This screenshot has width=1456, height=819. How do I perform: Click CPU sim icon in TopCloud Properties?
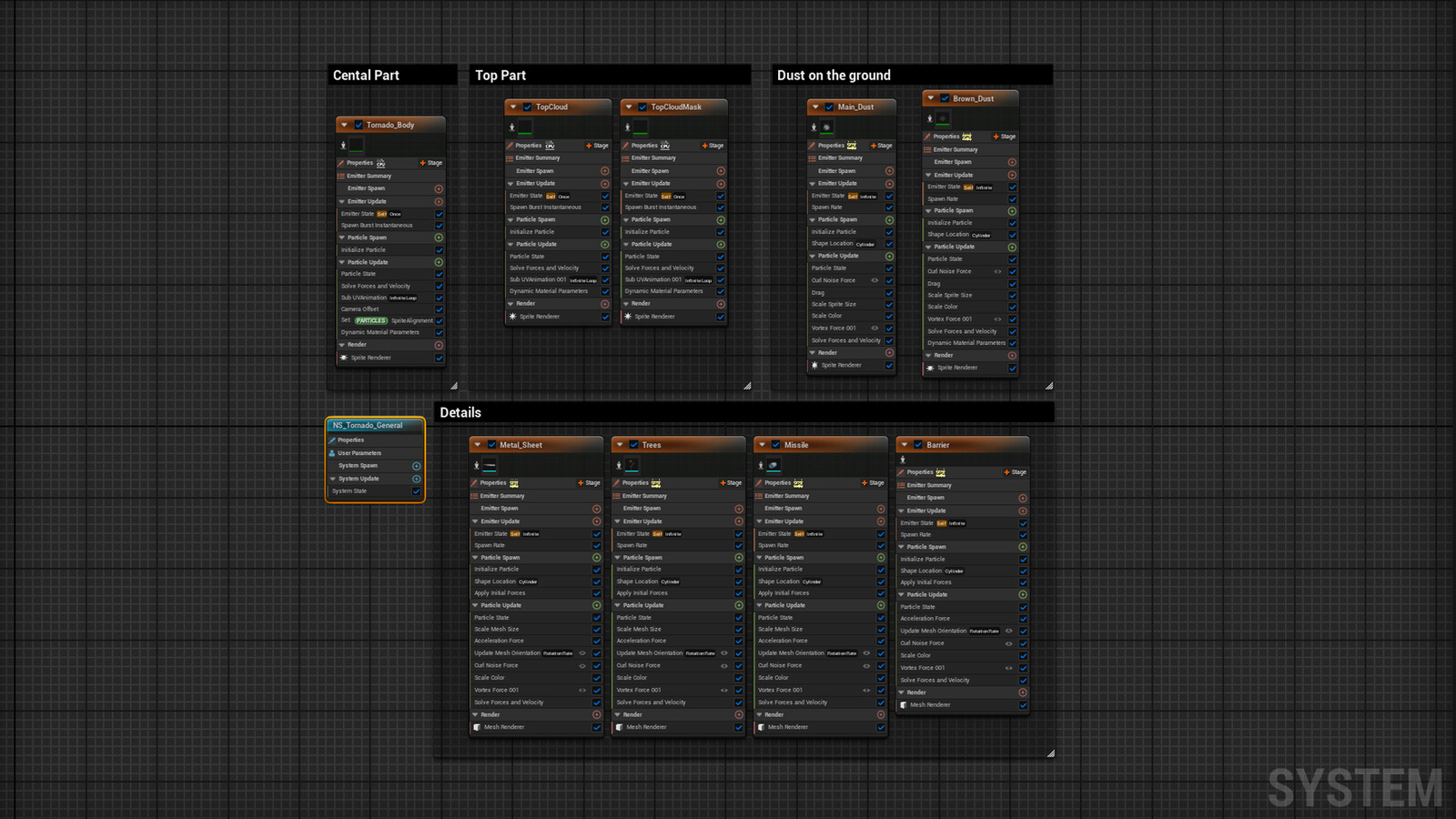click(x=550, y=146)
